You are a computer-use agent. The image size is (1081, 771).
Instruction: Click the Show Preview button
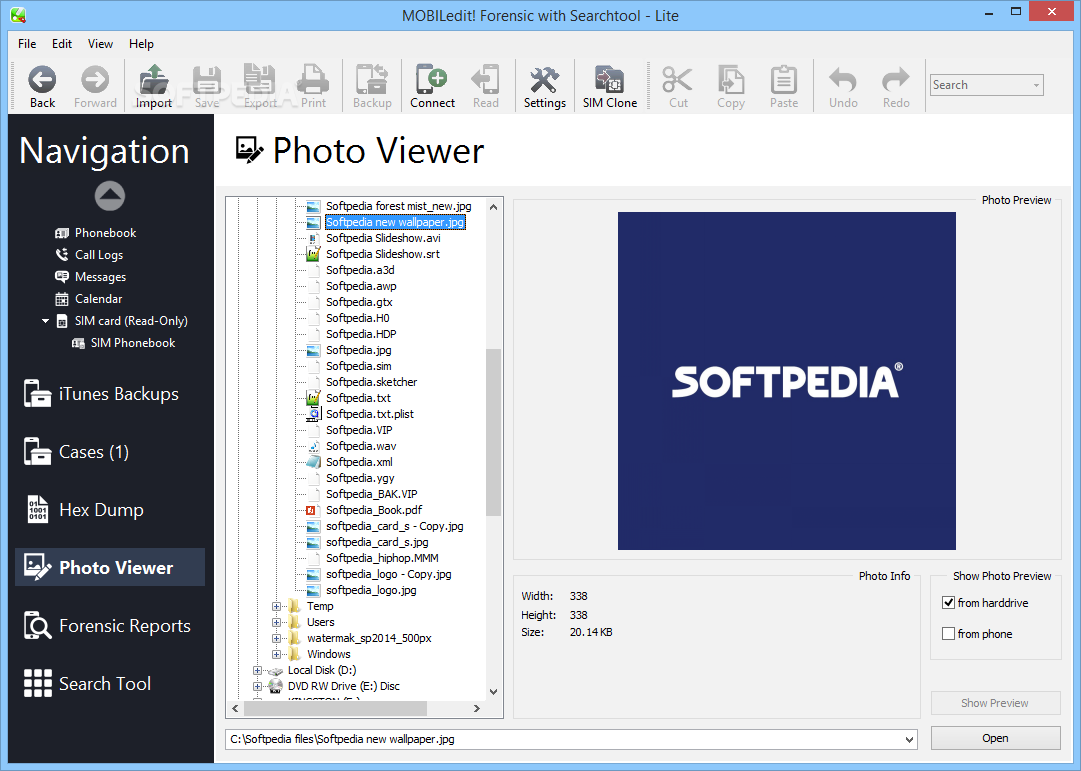coord(996,703)
